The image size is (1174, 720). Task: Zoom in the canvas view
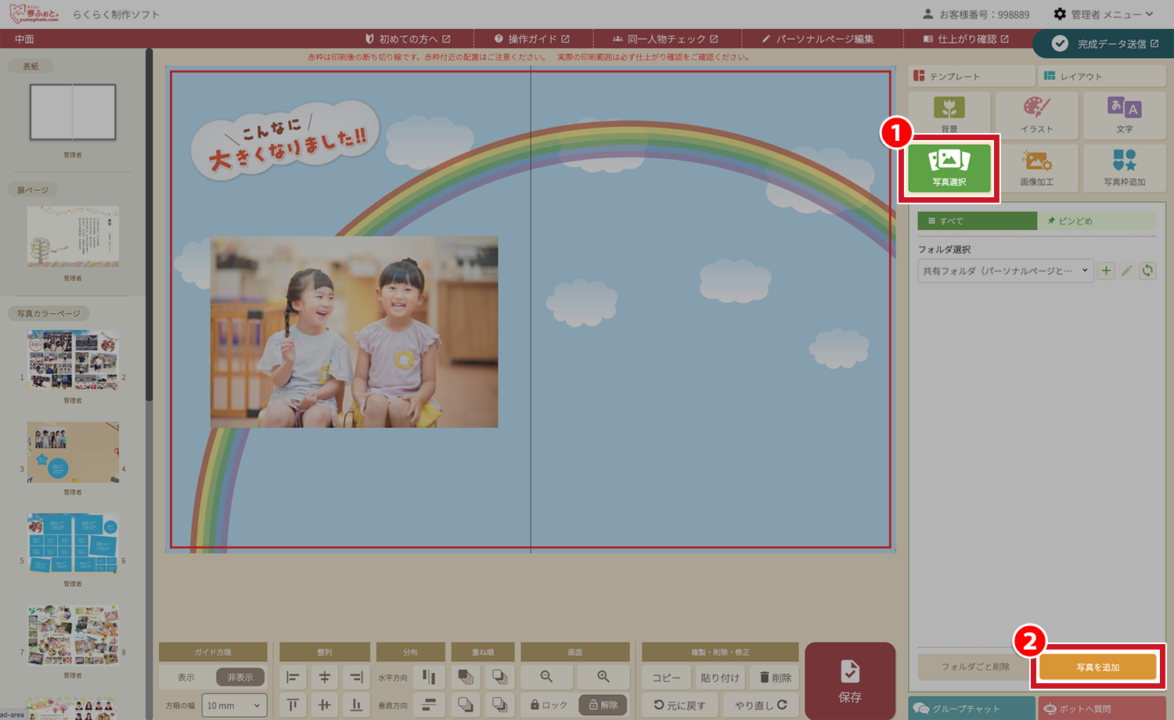tap(603, 677)
